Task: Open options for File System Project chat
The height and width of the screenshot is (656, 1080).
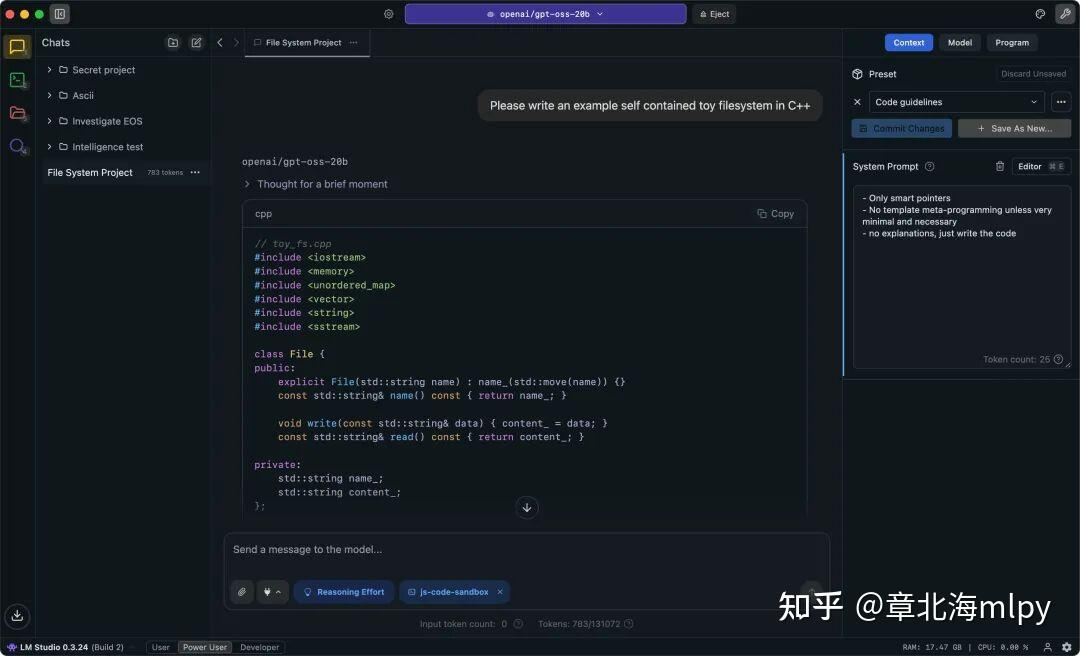Action: [x=195, y=172]
